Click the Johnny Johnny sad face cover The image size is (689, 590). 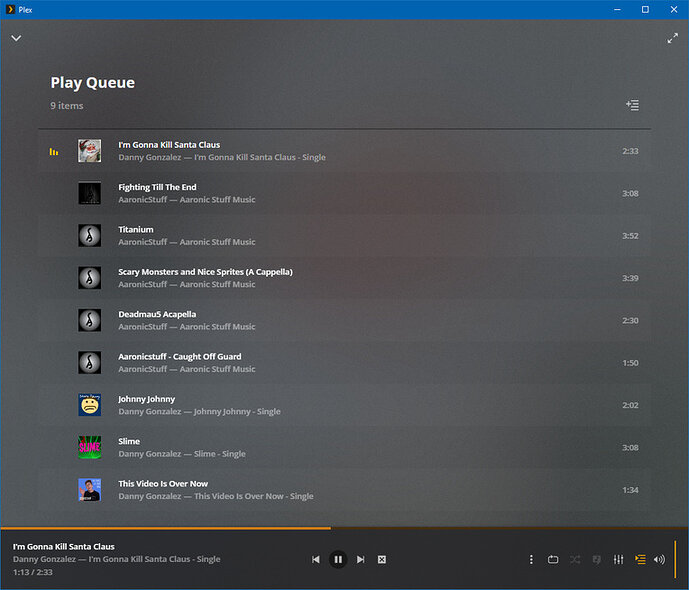pos(90,405)
